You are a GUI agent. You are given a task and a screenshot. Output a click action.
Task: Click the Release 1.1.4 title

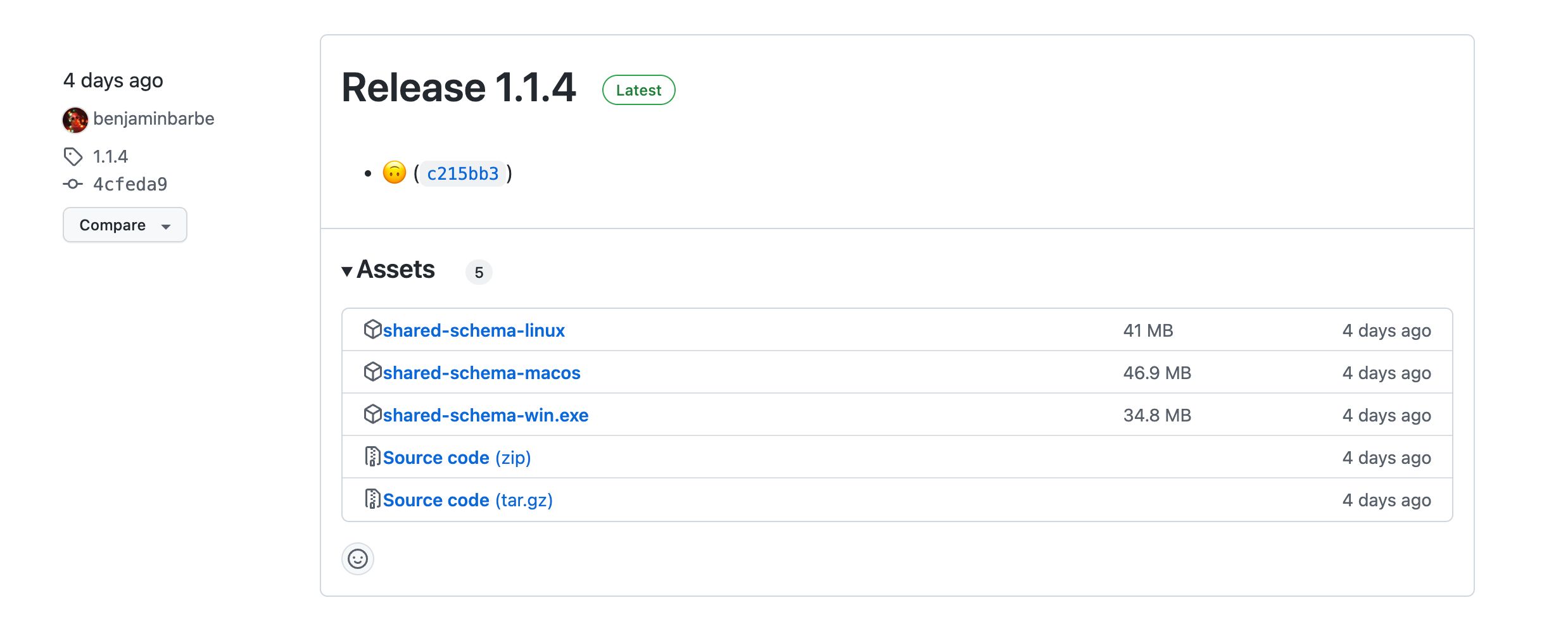click(458, 87)
